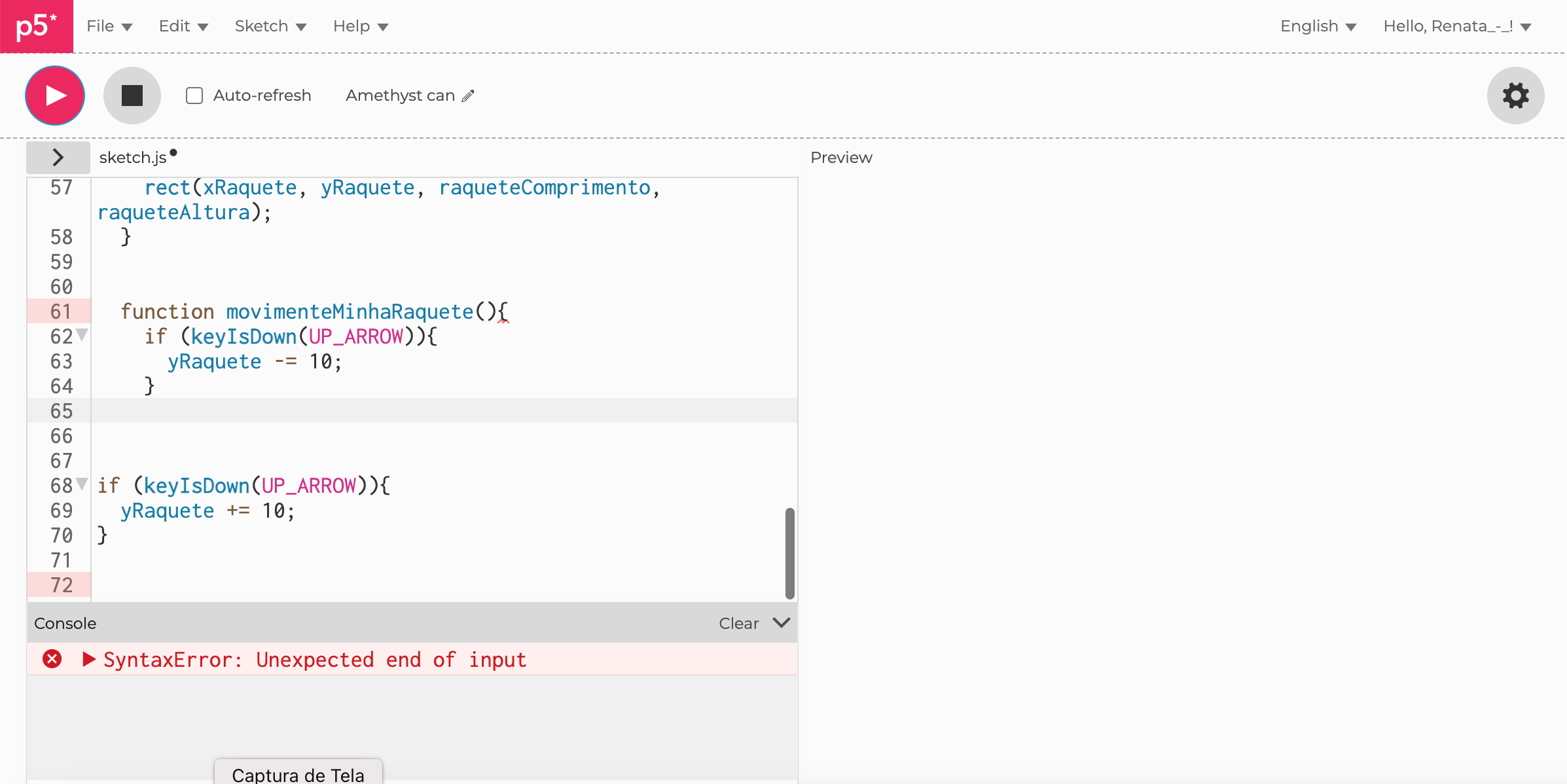Image resolution: width=1567 pixels, height=784 pixels.
Task: Open the Hello, Renata account dropdown
Action: tap(1458, 26)
